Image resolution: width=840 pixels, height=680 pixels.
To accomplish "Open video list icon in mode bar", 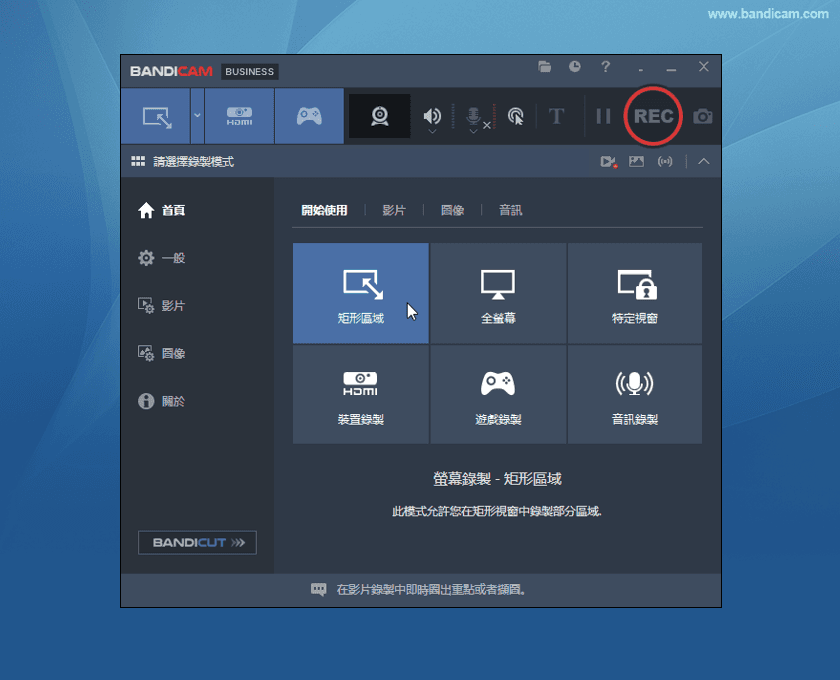I will tap(608, 161).
